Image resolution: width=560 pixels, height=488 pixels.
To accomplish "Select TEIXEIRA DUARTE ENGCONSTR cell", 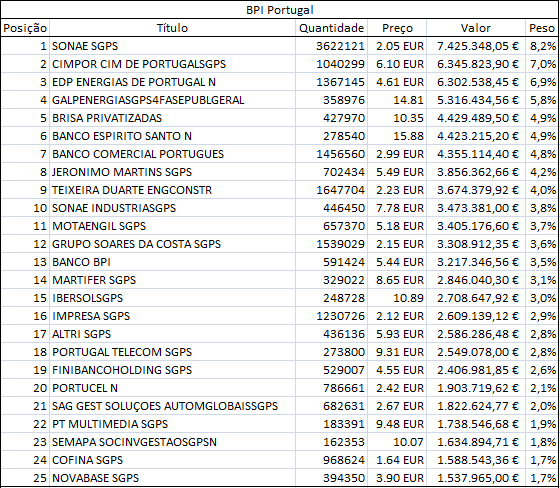I will coord(172,190).
